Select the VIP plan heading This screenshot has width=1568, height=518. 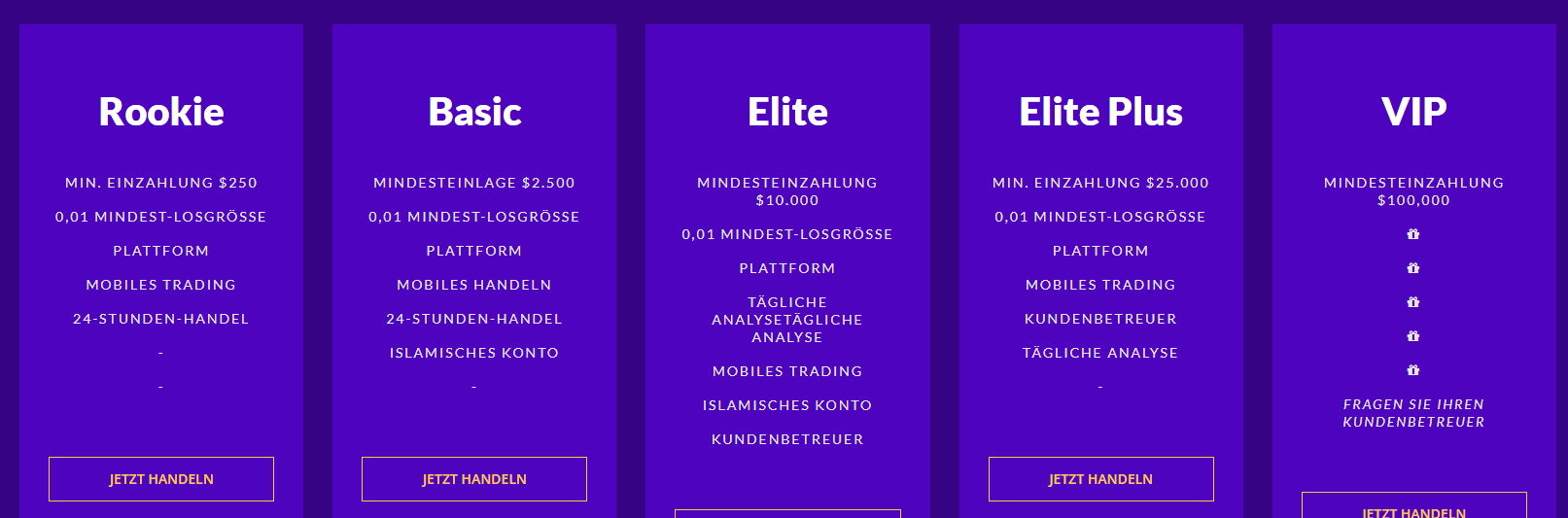[x=1413, y=112]
